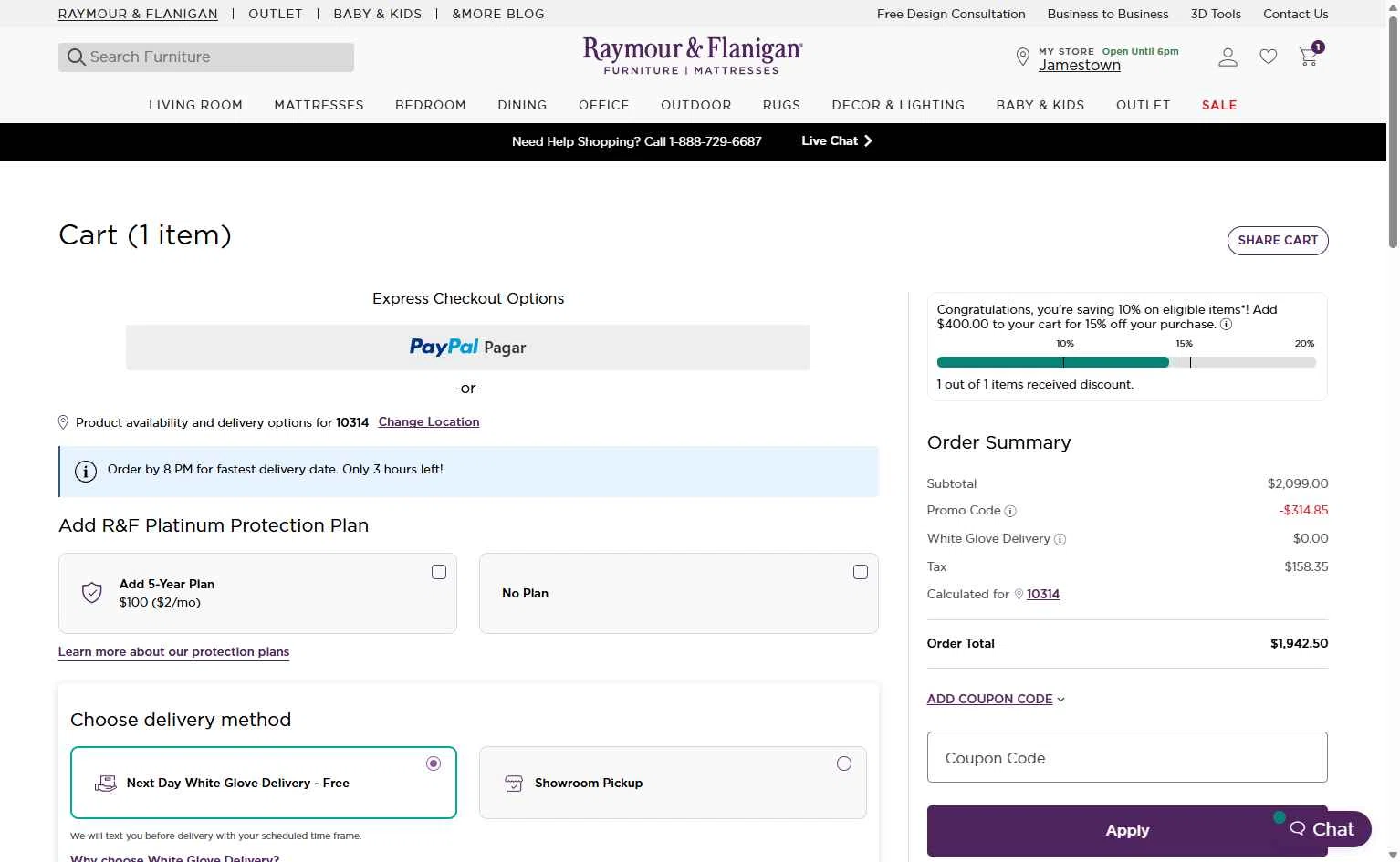Focus the Coupon Code input field
This screenshot has height=862, width=1400.
point(1127,757)
